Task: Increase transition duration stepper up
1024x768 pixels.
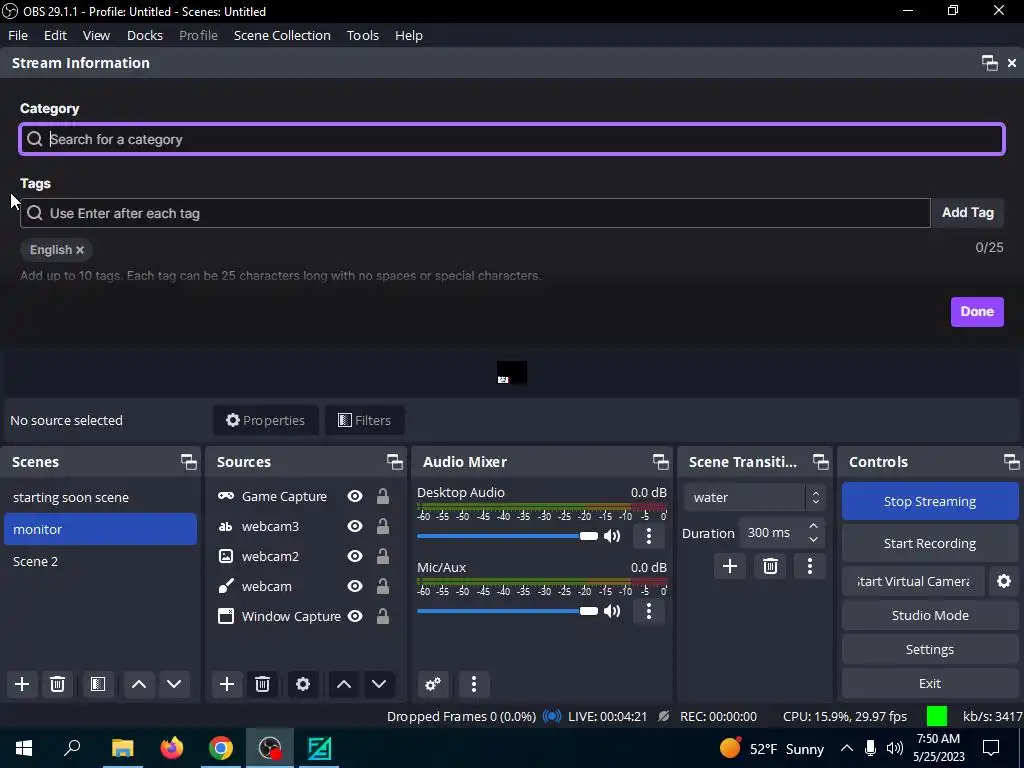Action: tap(814, 526)
